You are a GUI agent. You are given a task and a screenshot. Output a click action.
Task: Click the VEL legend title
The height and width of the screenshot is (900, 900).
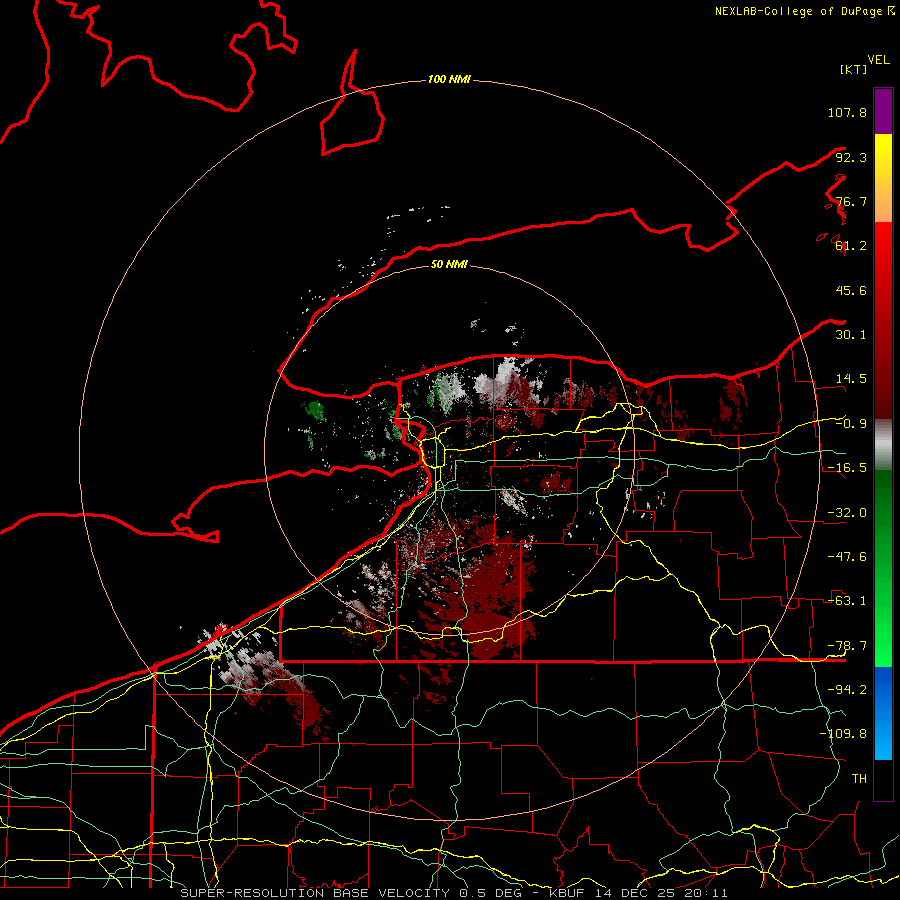878,60
